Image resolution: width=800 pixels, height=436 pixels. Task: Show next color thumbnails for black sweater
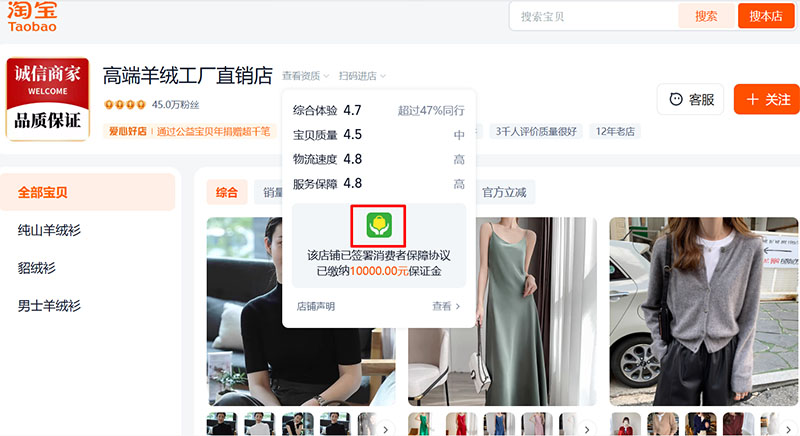(x=386, y=428)
